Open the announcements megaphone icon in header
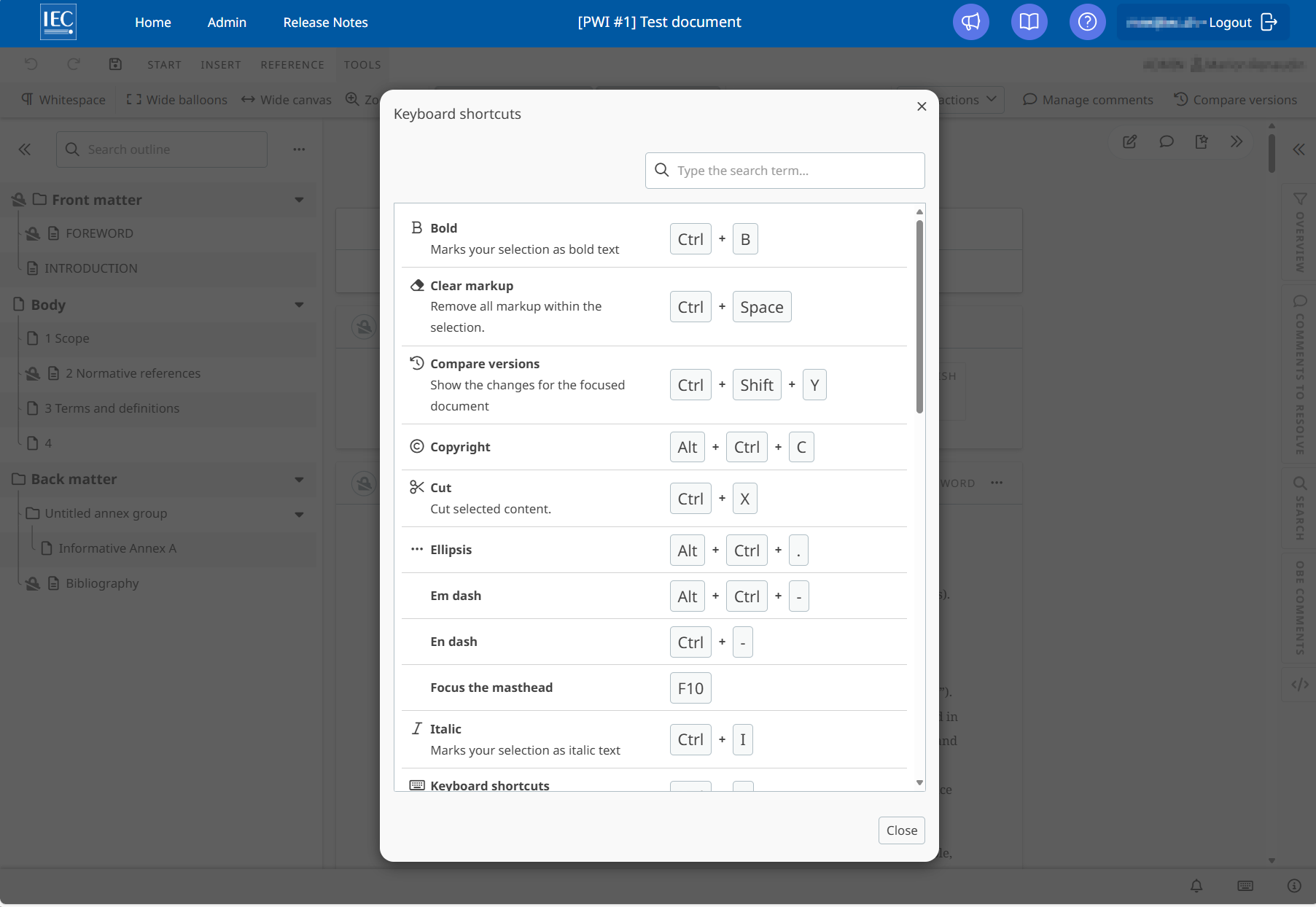Screen dimensions: 1316x907 [x=970, y=22]
